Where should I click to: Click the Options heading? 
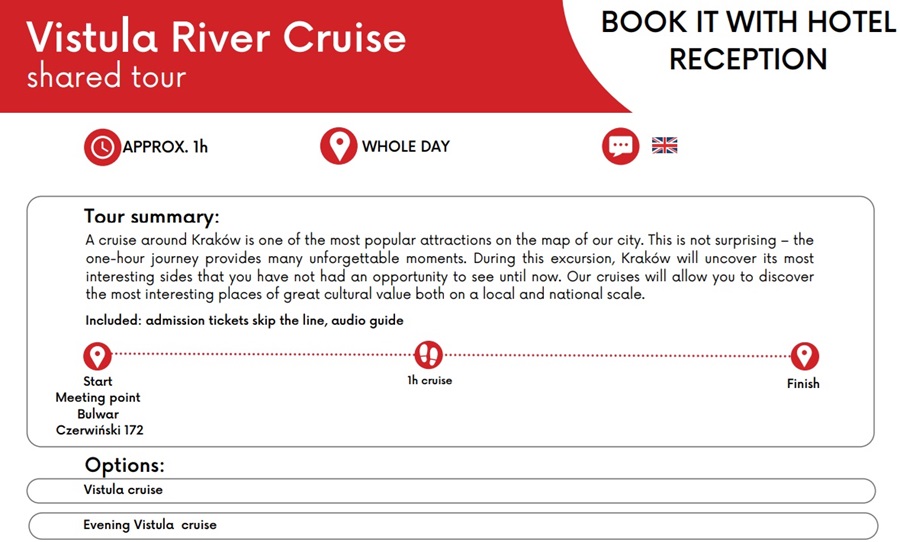click(124, 465)
